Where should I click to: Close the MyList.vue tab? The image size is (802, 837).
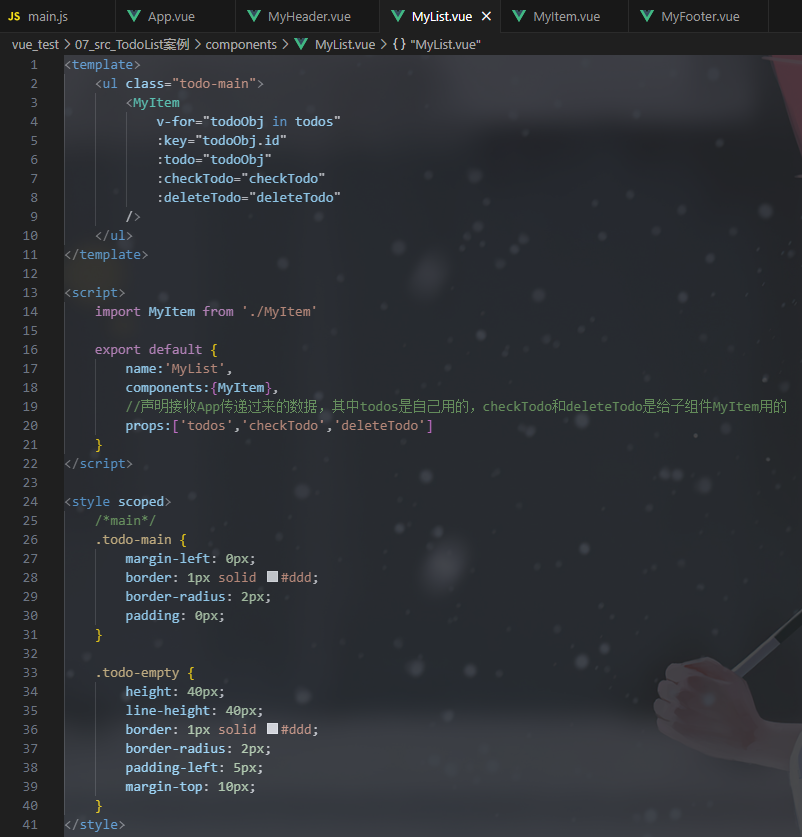pyautogui.click(x=486, y=17)
